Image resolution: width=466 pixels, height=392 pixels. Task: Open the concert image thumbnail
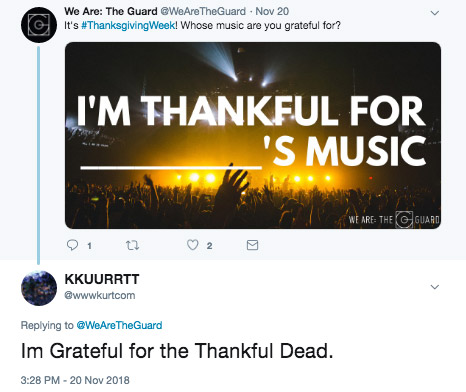tap(253, 135)
